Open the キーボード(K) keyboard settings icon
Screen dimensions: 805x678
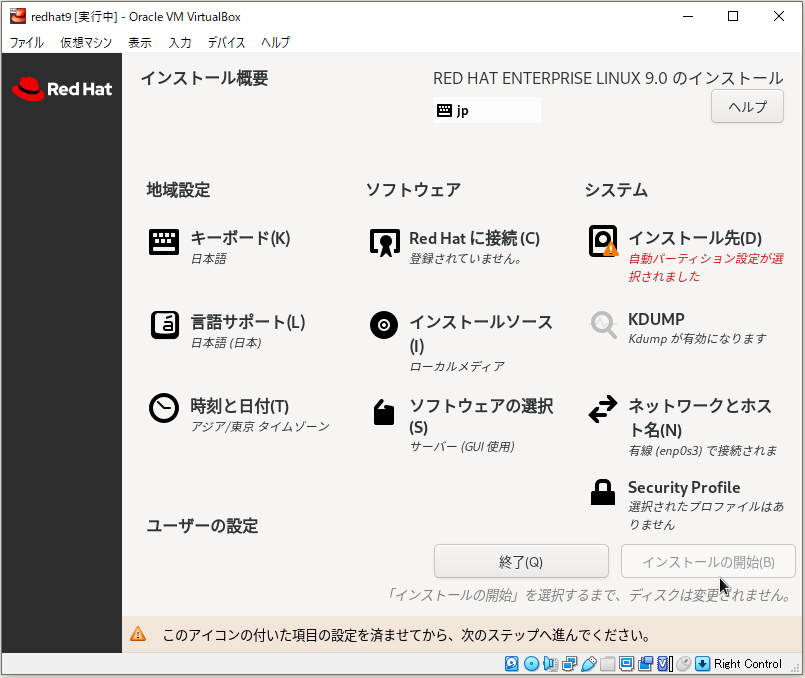click(x=164, y=242)
